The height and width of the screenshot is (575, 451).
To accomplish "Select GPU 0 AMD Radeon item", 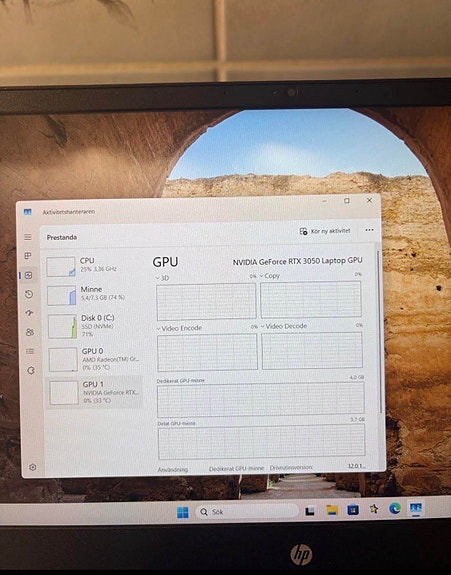I will [x=95, y=359].
